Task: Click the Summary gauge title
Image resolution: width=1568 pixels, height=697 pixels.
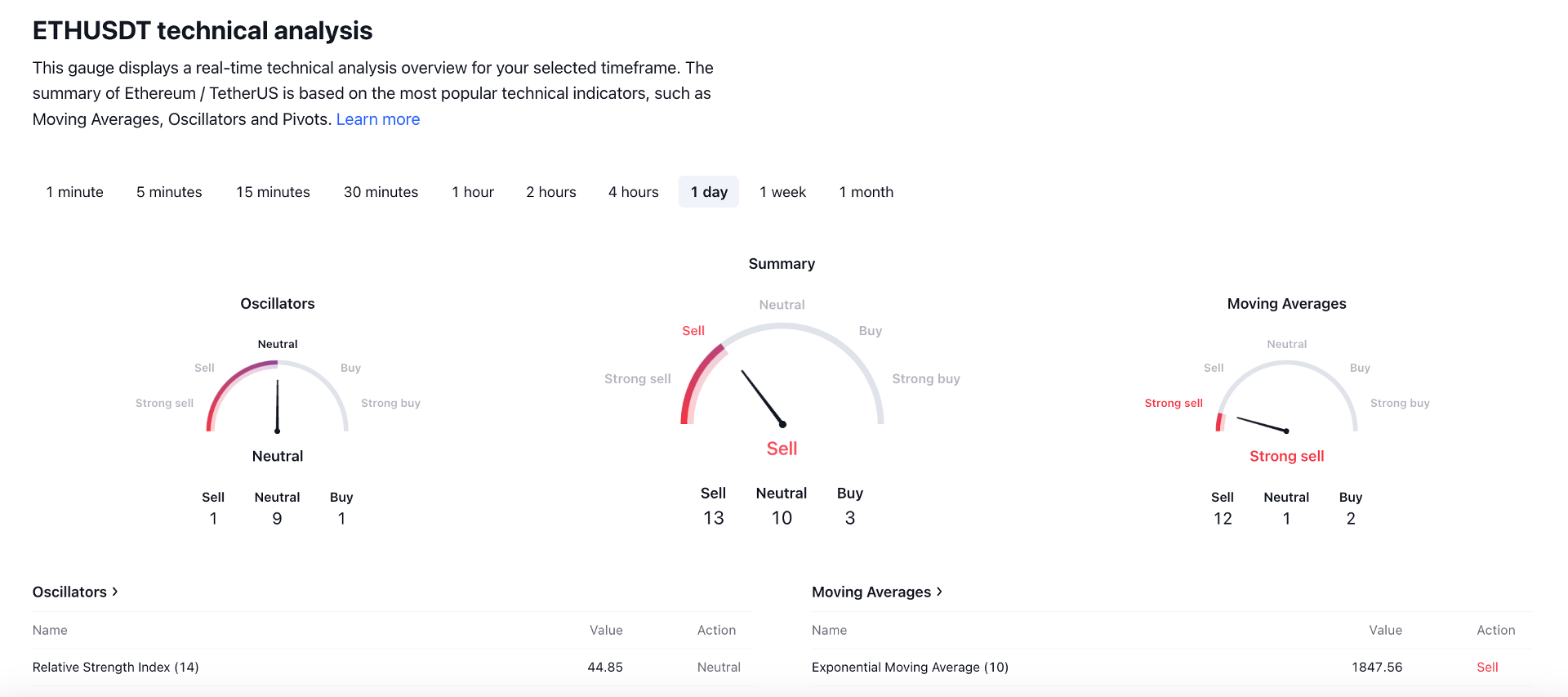Action: tap(782, 264)
